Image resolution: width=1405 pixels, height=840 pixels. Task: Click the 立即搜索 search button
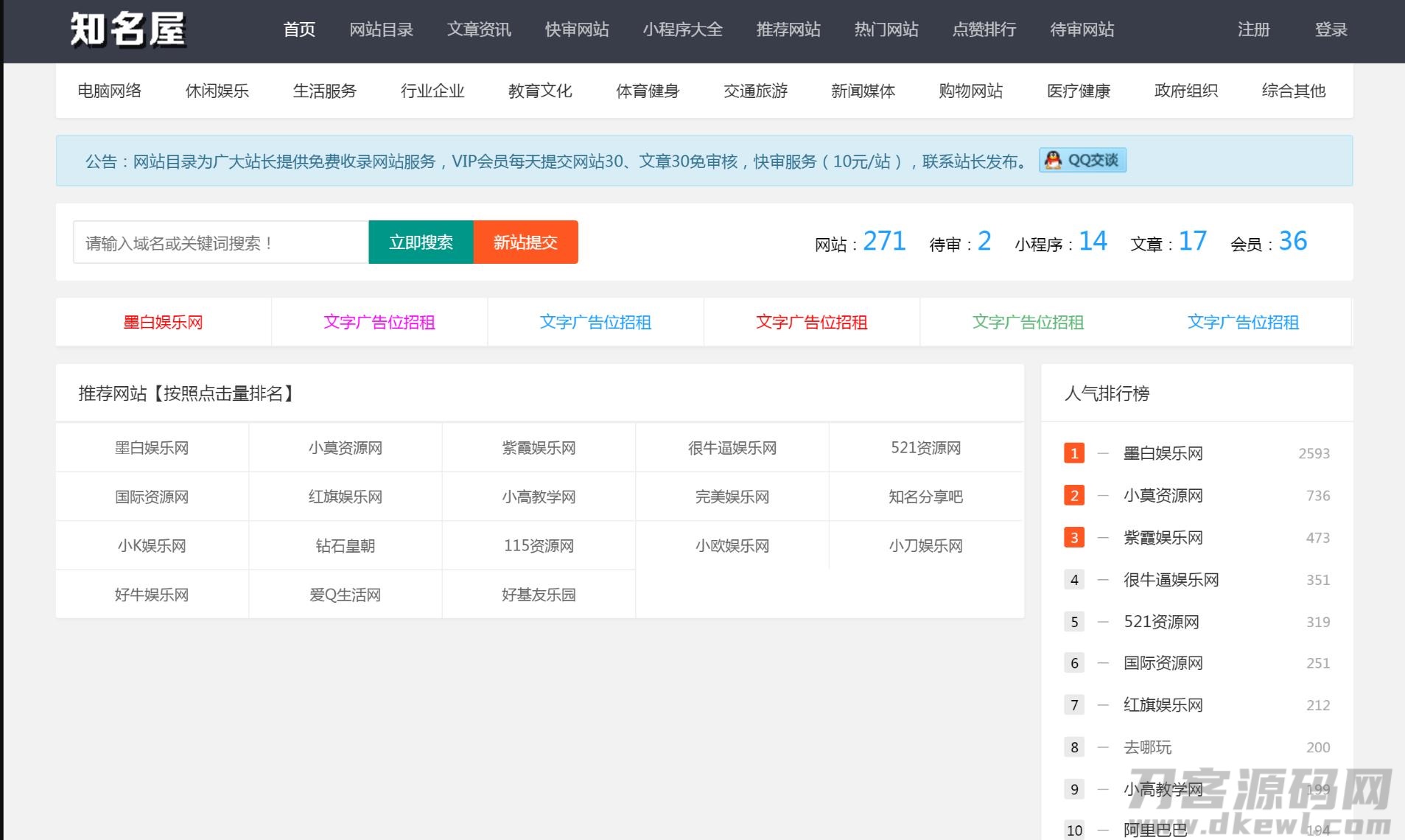coord(421,242)
